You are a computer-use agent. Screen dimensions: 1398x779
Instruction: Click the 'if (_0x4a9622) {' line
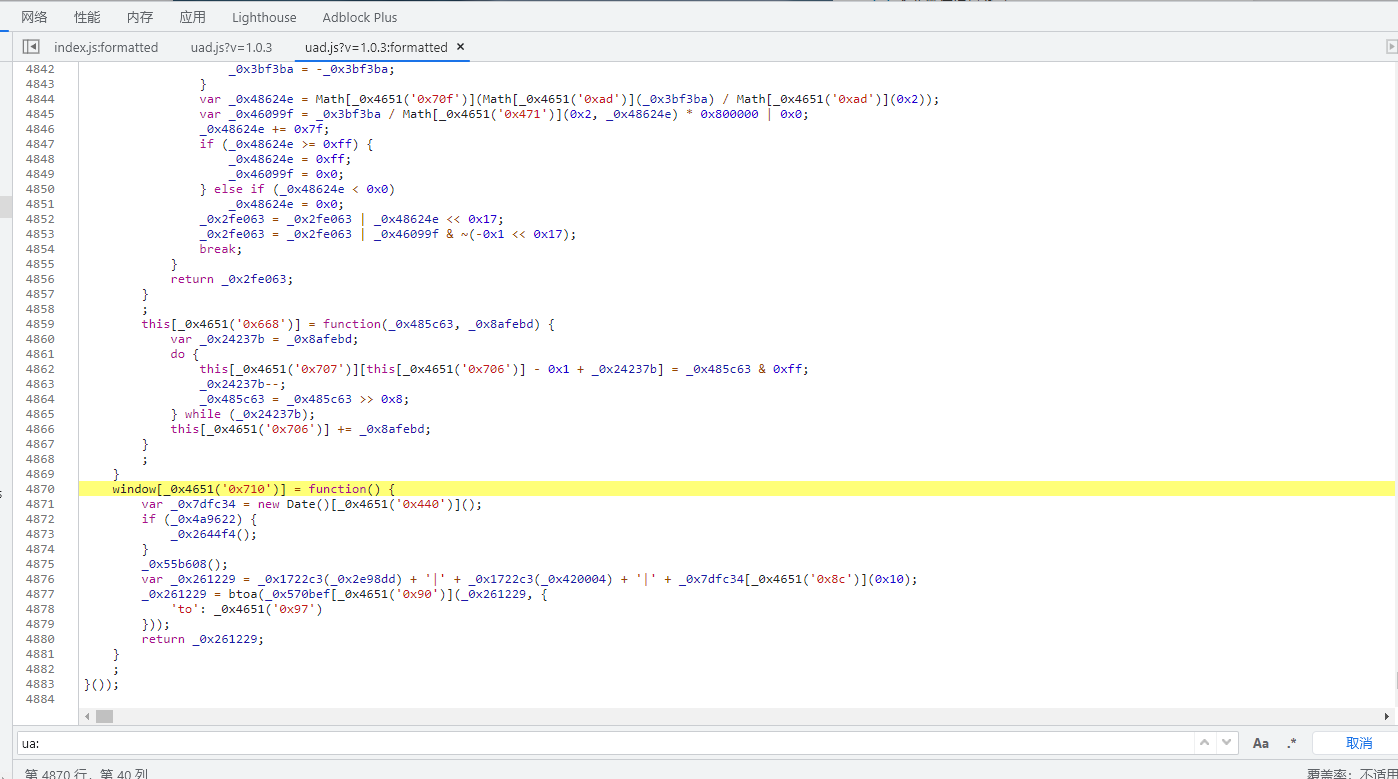click(x=199, y=519)
